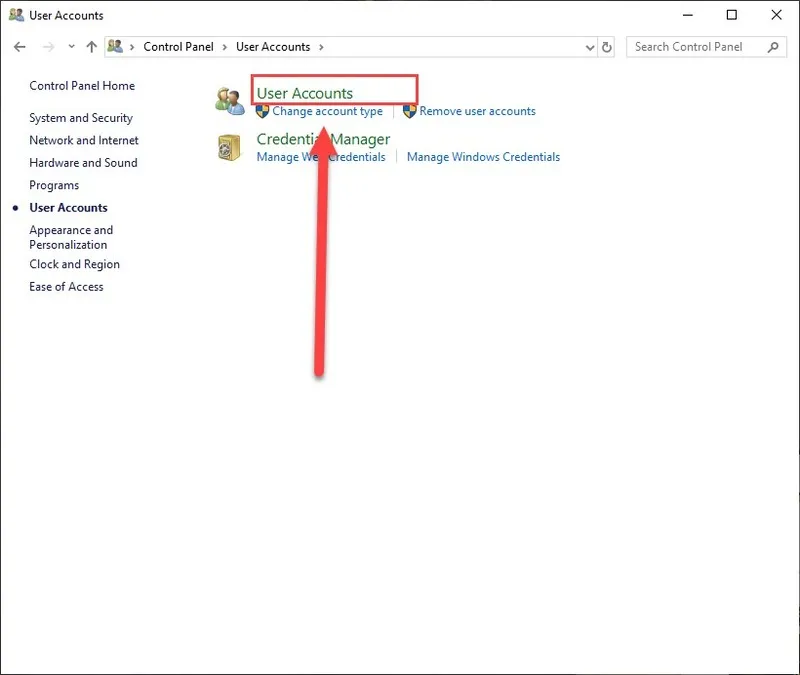Screen dimensions: 800x675
Task: Click the Back arrow navigation button
Action: point(20,47)
